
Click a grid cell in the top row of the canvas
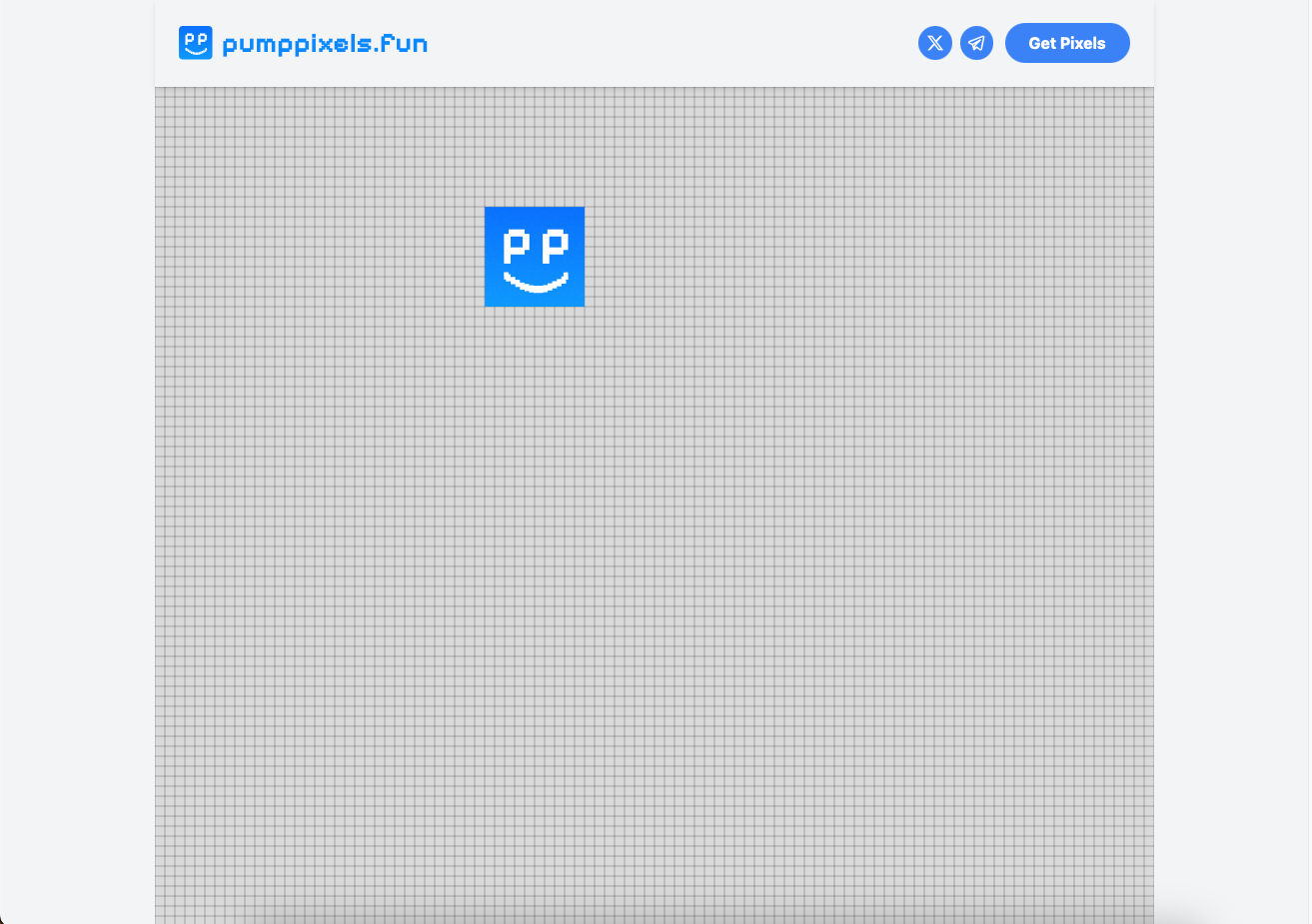(654, 93)
